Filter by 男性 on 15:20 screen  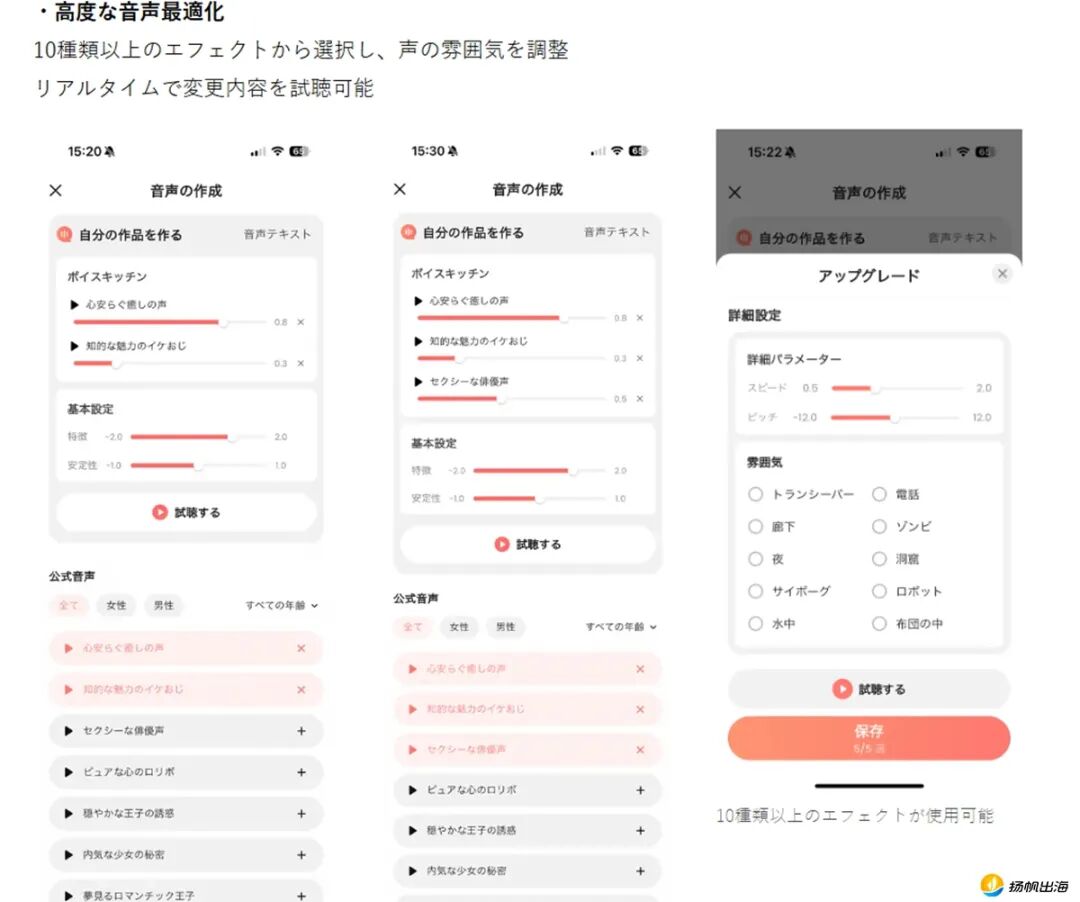pyautogui.click(x=164, y=605)
